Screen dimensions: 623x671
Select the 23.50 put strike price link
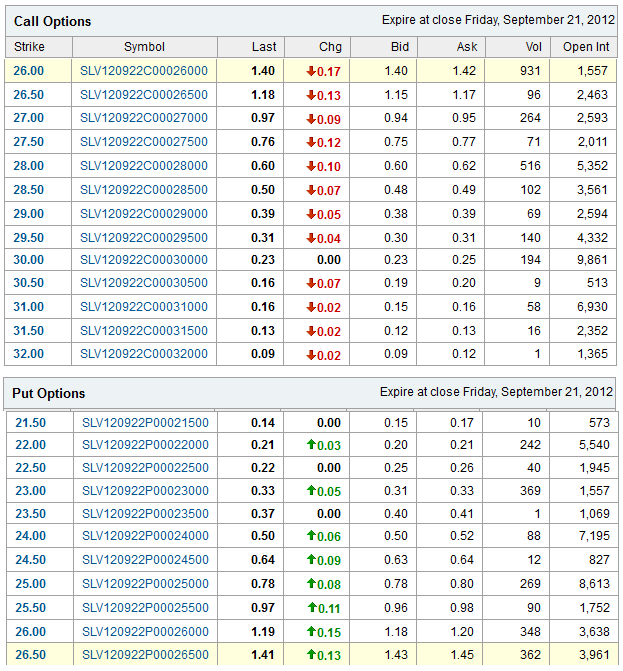30,513
